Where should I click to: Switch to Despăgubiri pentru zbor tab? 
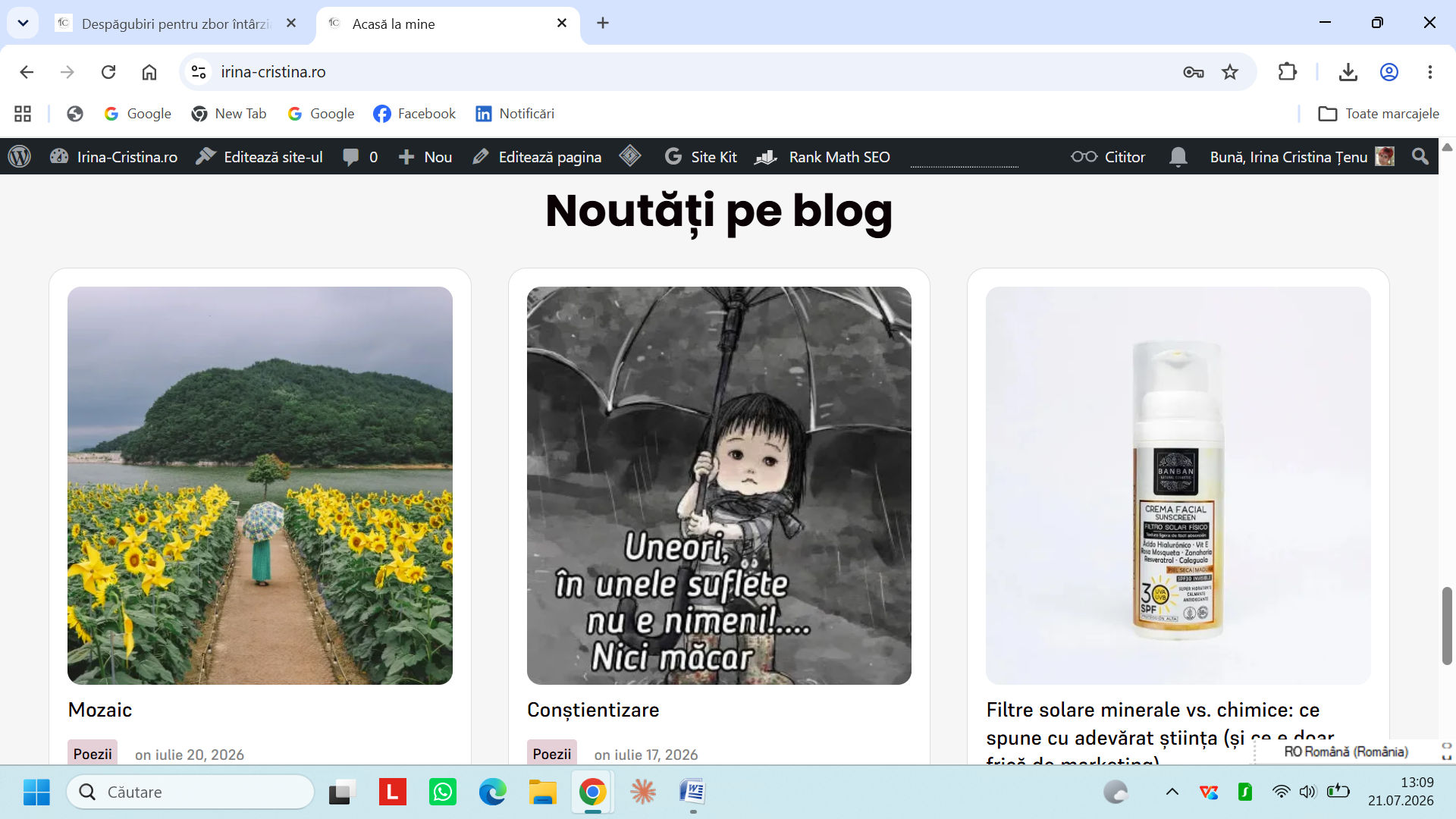click(x=176, y=24)
